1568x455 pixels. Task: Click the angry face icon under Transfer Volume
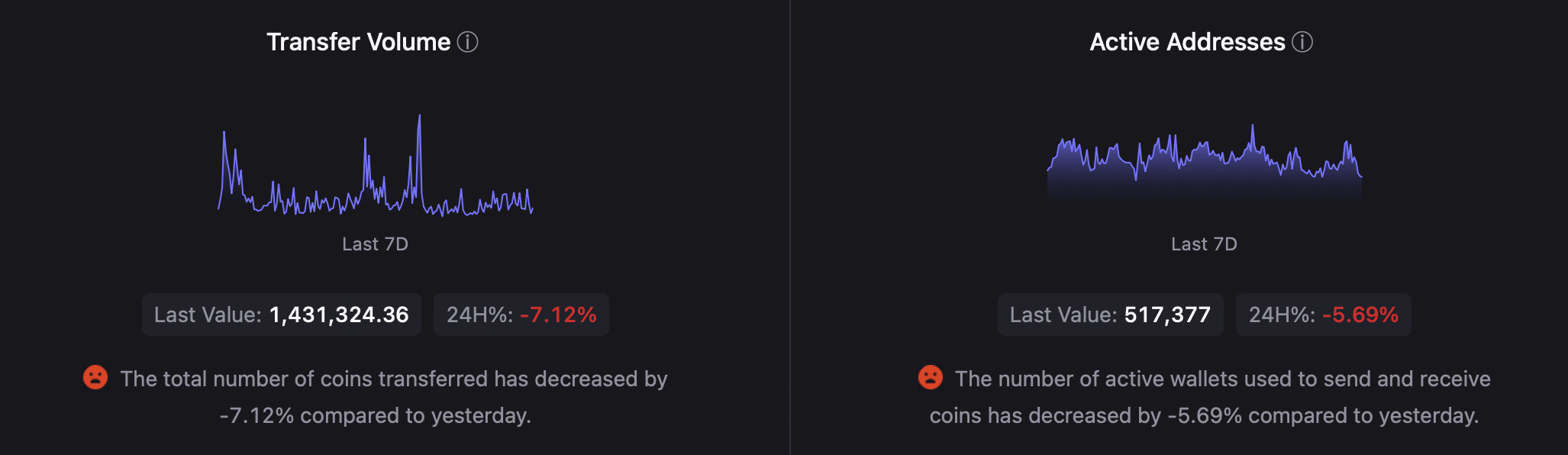pyautogui.click(x=95, y=377)
